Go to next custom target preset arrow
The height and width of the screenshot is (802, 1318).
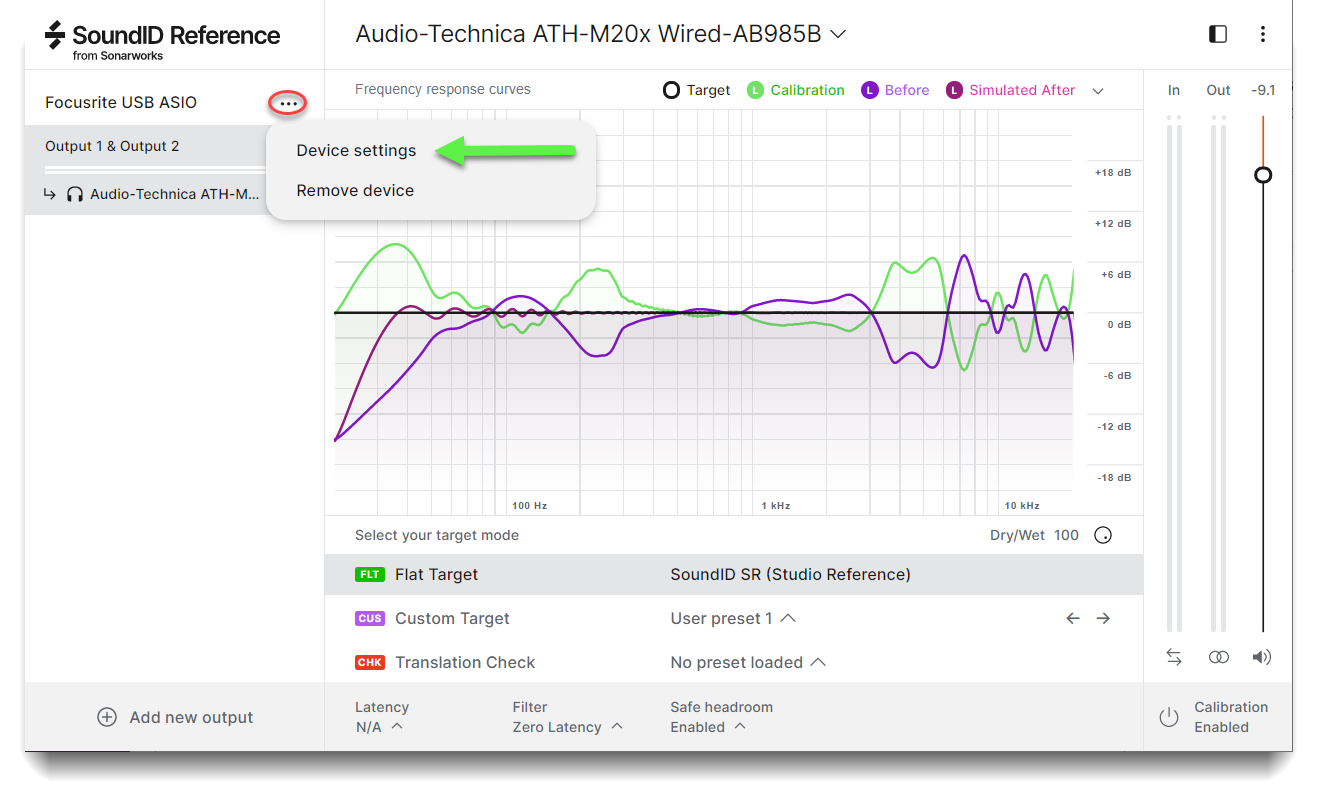click(1103, 619)
